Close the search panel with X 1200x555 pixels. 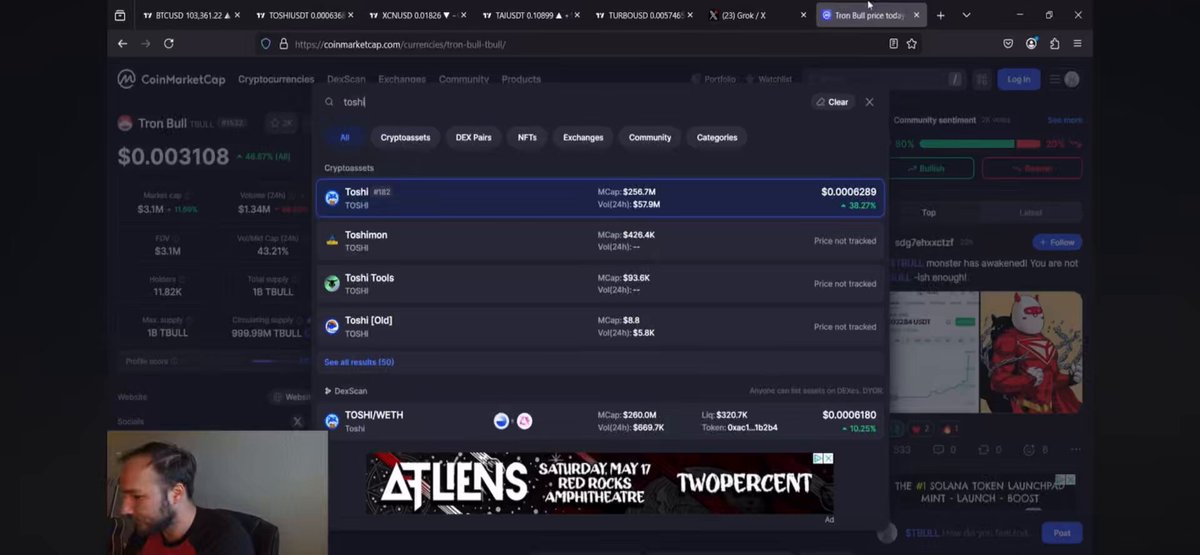click(869, 102)
